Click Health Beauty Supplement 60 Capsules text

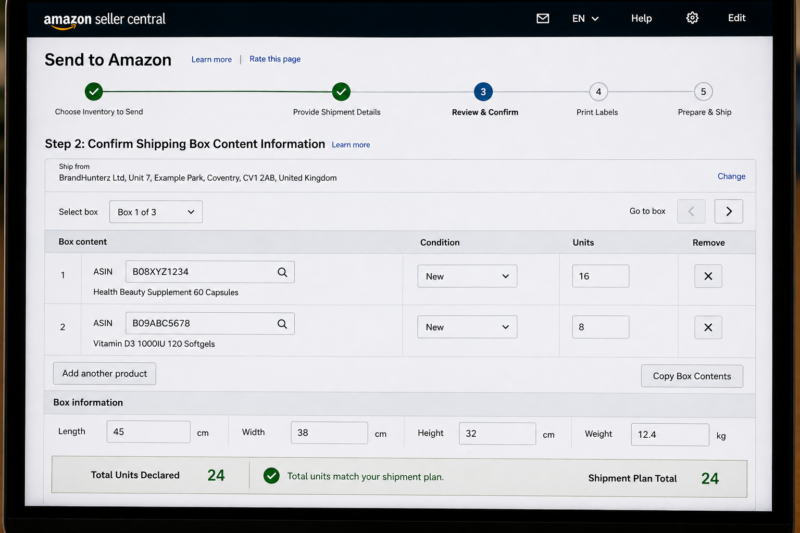(x=166, y=292)
